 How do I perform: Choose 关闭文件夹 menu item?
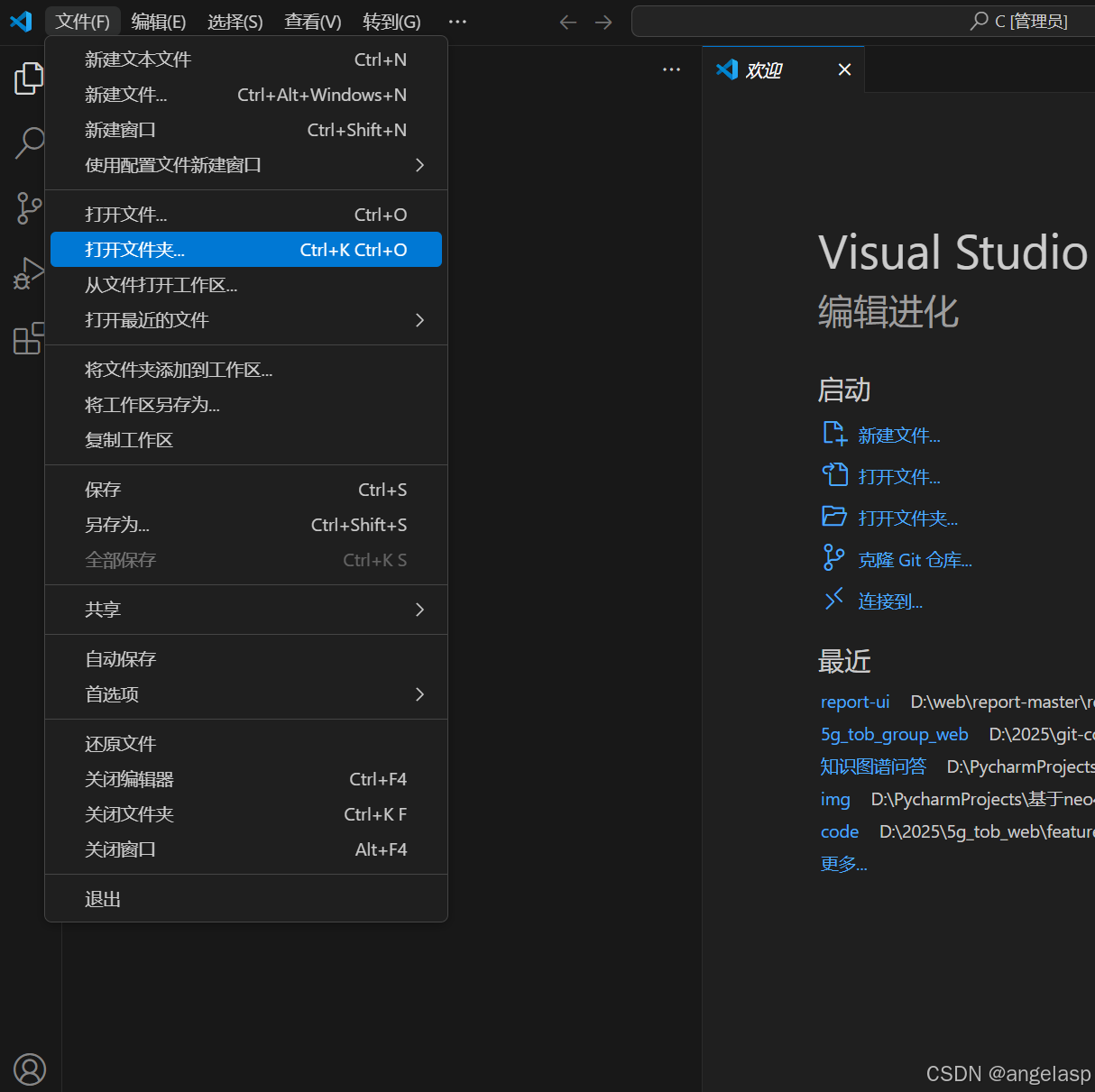coord(246,814)
